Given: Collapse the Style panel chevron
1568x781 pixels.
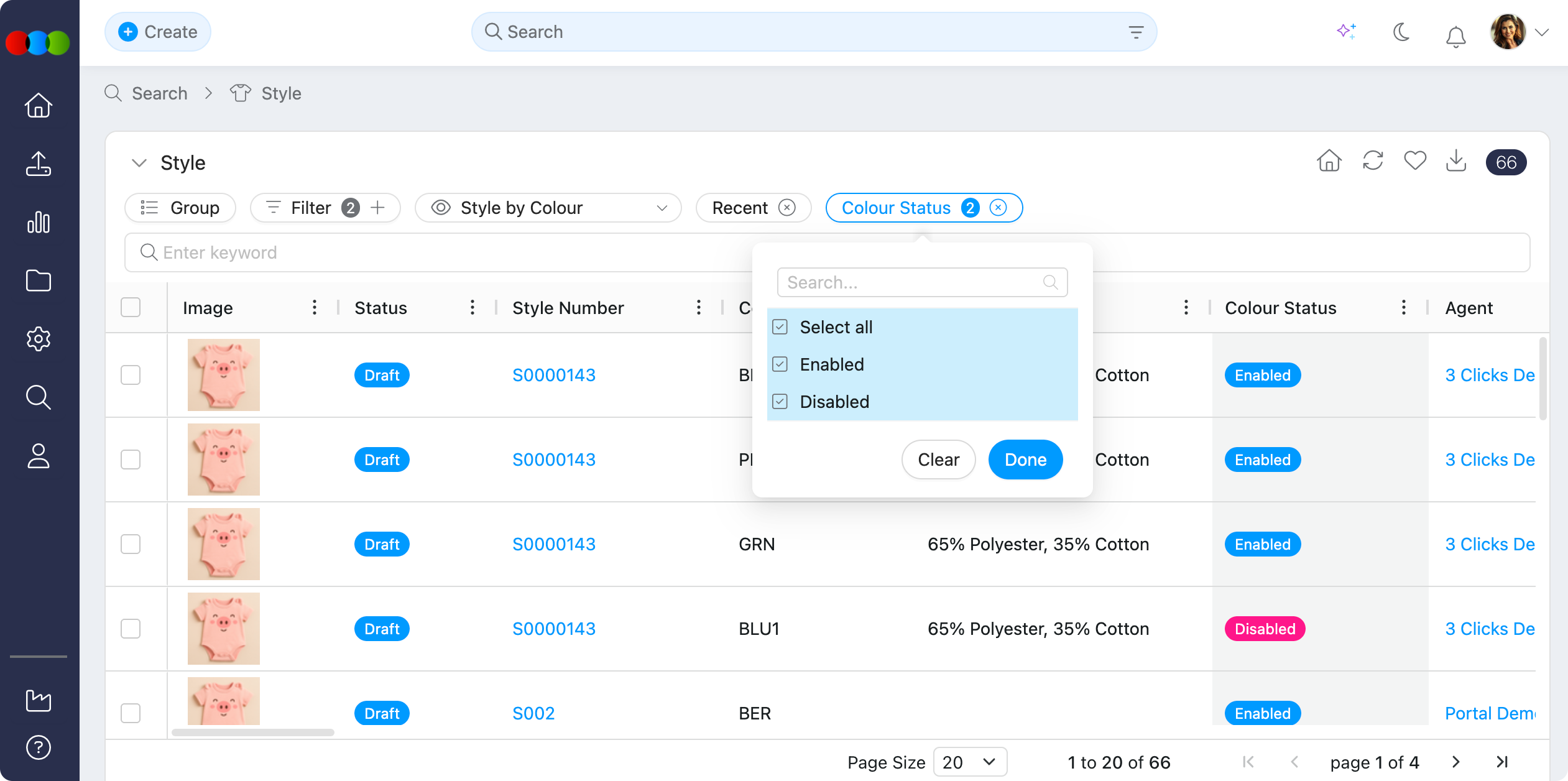Looking at the screenshot, I should (139, 163).
